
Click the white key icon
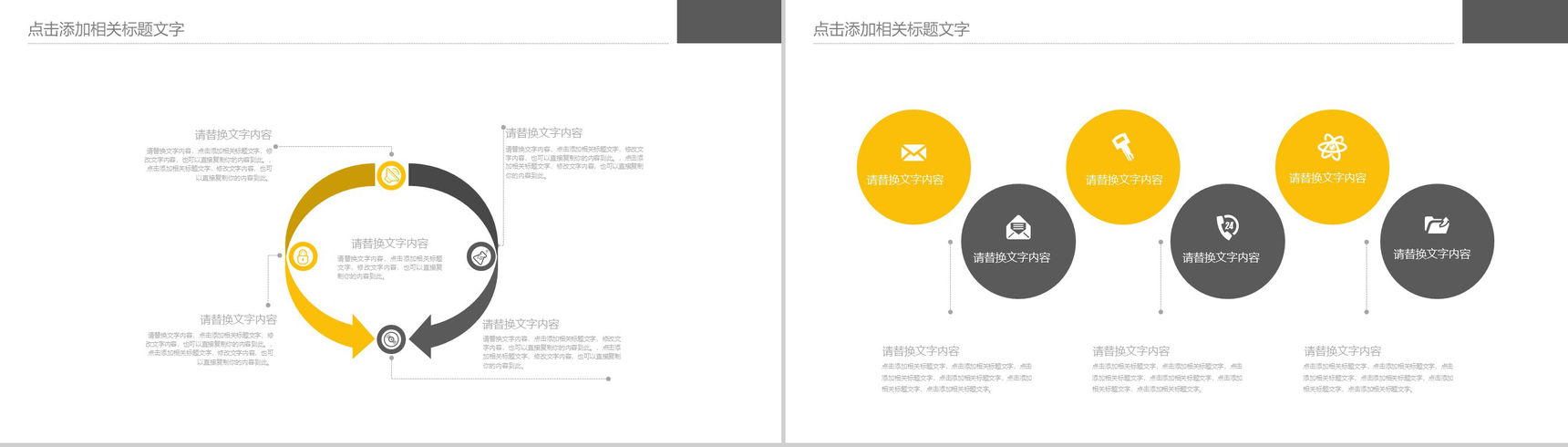(x=1122, y=146)
